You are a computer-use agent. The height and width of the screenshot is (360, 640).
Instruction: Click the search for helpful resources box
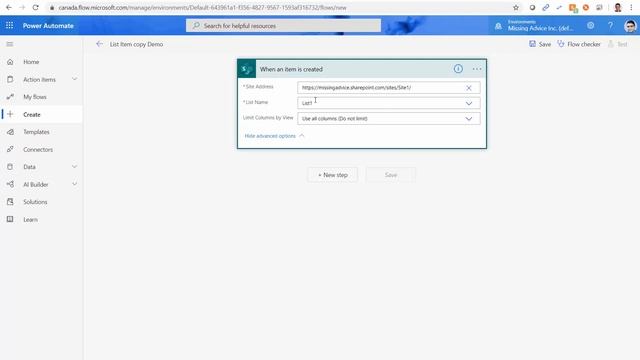click(x=283, y=25)
